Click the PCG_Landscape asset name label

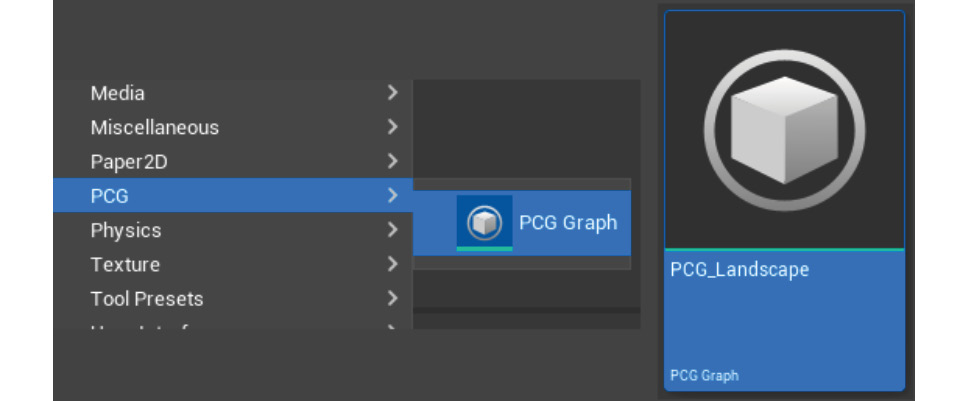739,270
